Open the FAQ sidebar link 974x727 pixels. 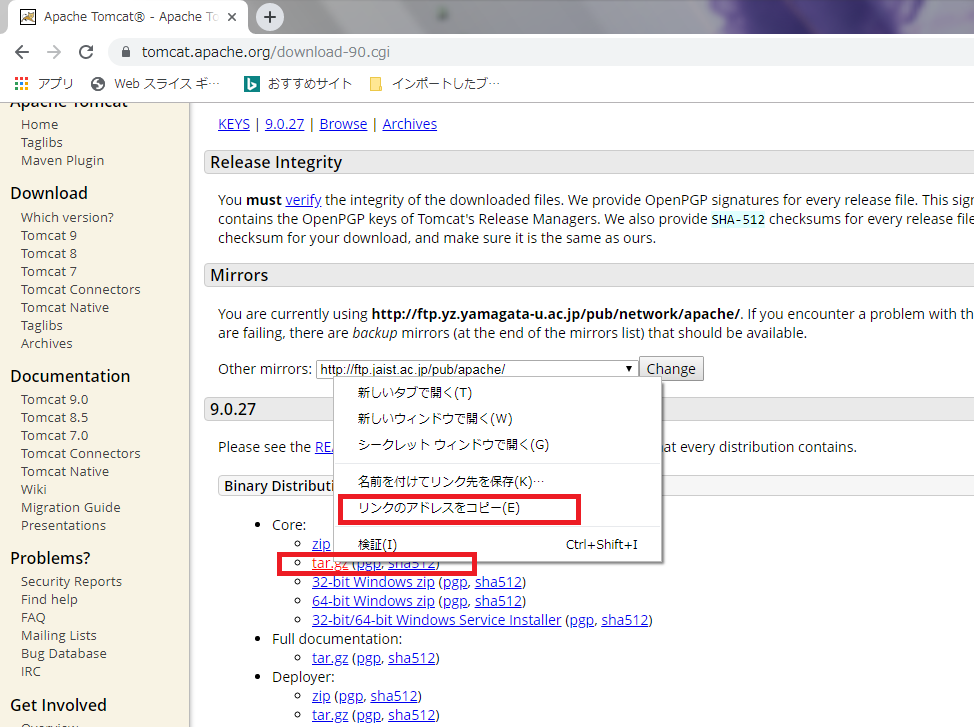(x=33, y=618)
